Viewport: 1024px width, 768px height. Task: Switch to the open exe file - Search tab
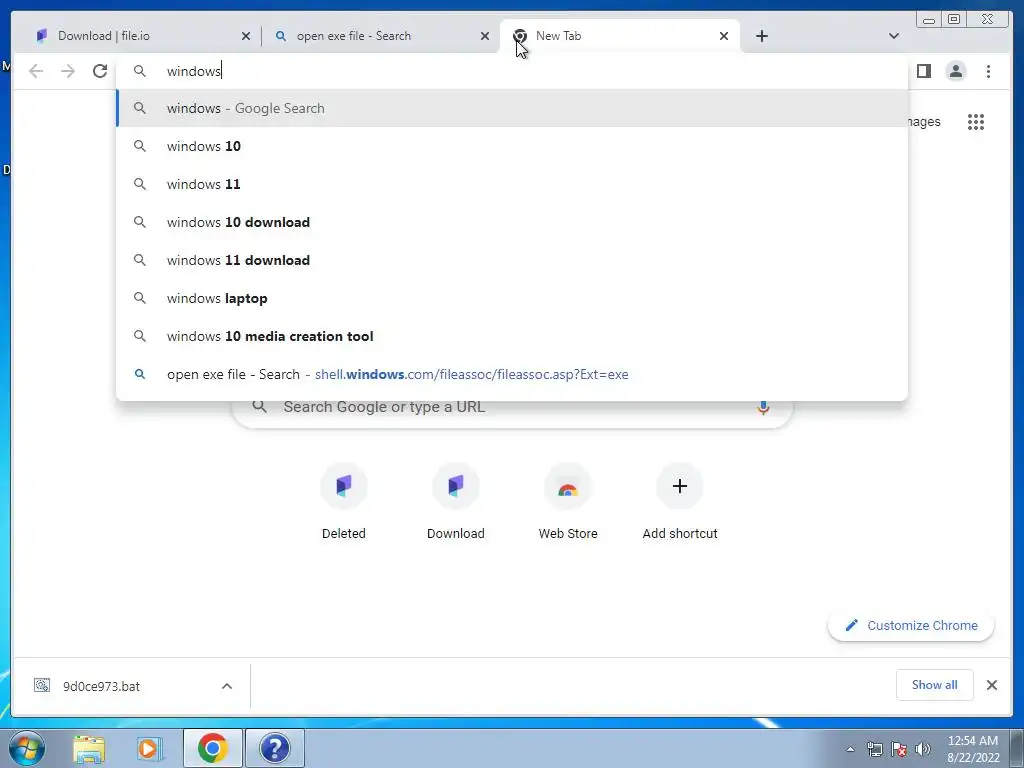380,36
